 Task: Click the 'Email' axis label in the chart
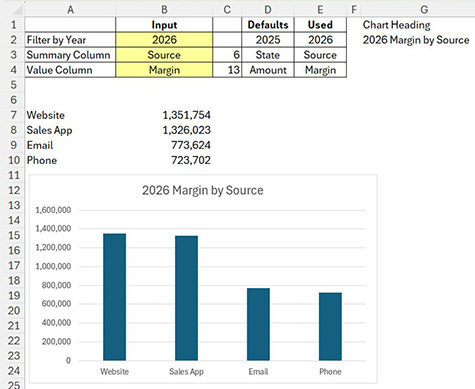click(x=258, y=372)
